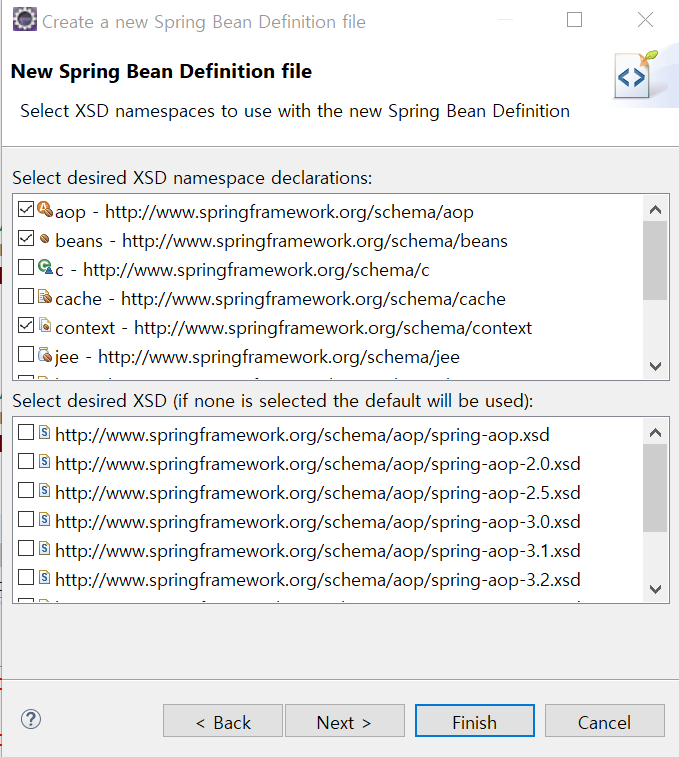Screen dimensions: 679x757
Task: Select the spring-aop-3.0.xsd URL text
Action: point(318,521)
